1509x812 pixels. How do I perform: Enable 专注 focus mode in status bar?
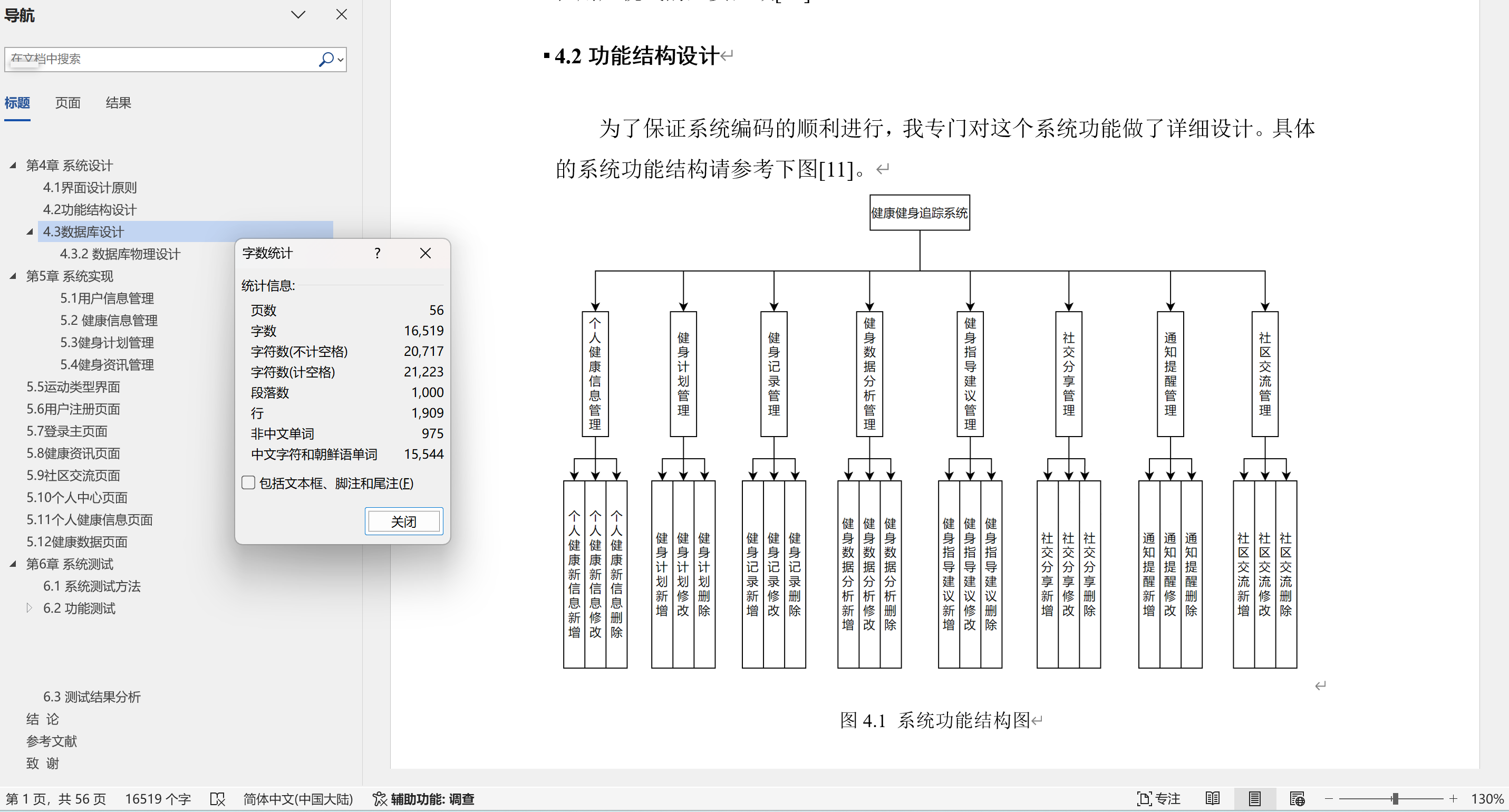click(x=1158, y=798)
